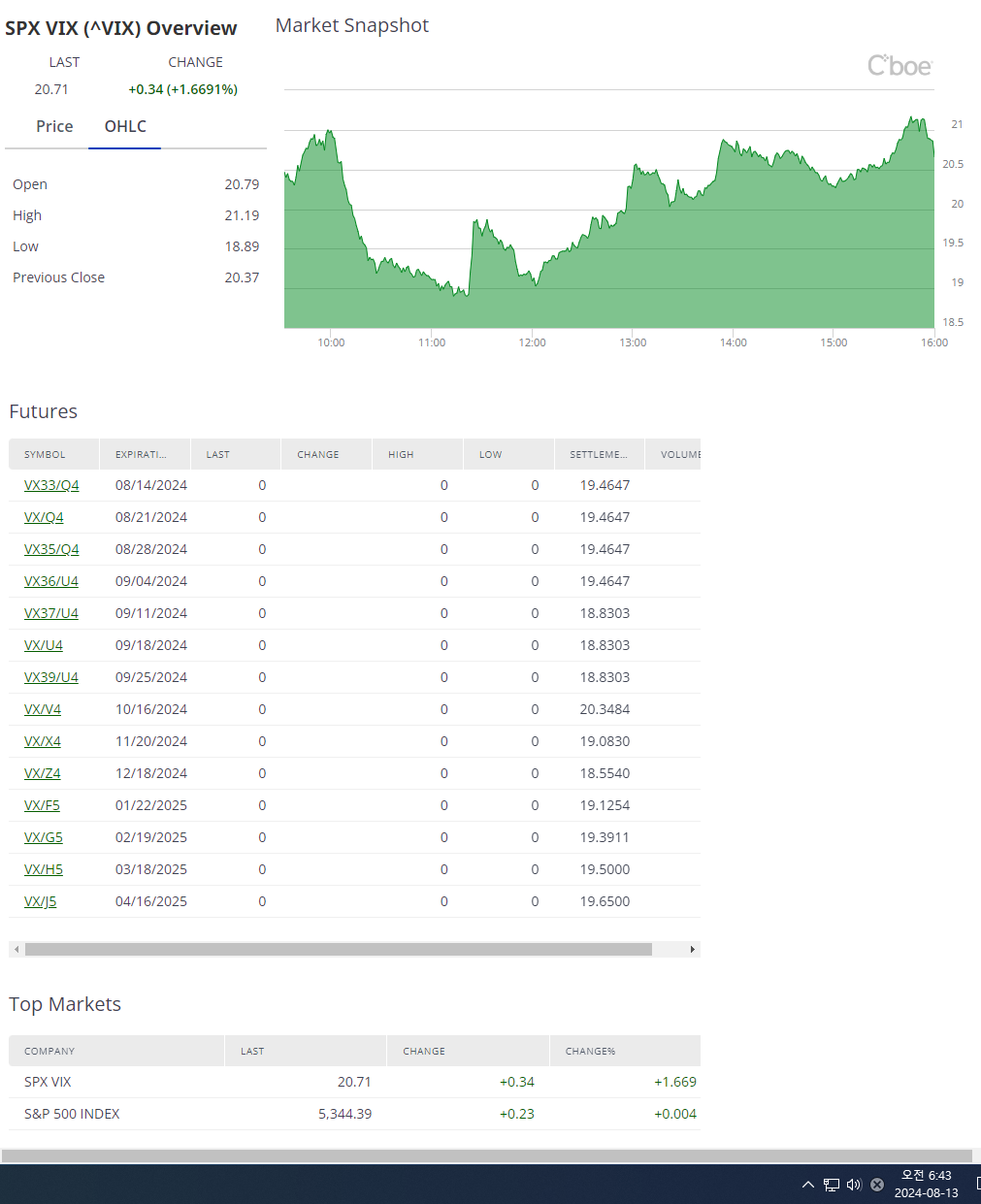Click the futures table scroll-right arrow
This screenshot has height=1204, width=981.
[692, 949]
